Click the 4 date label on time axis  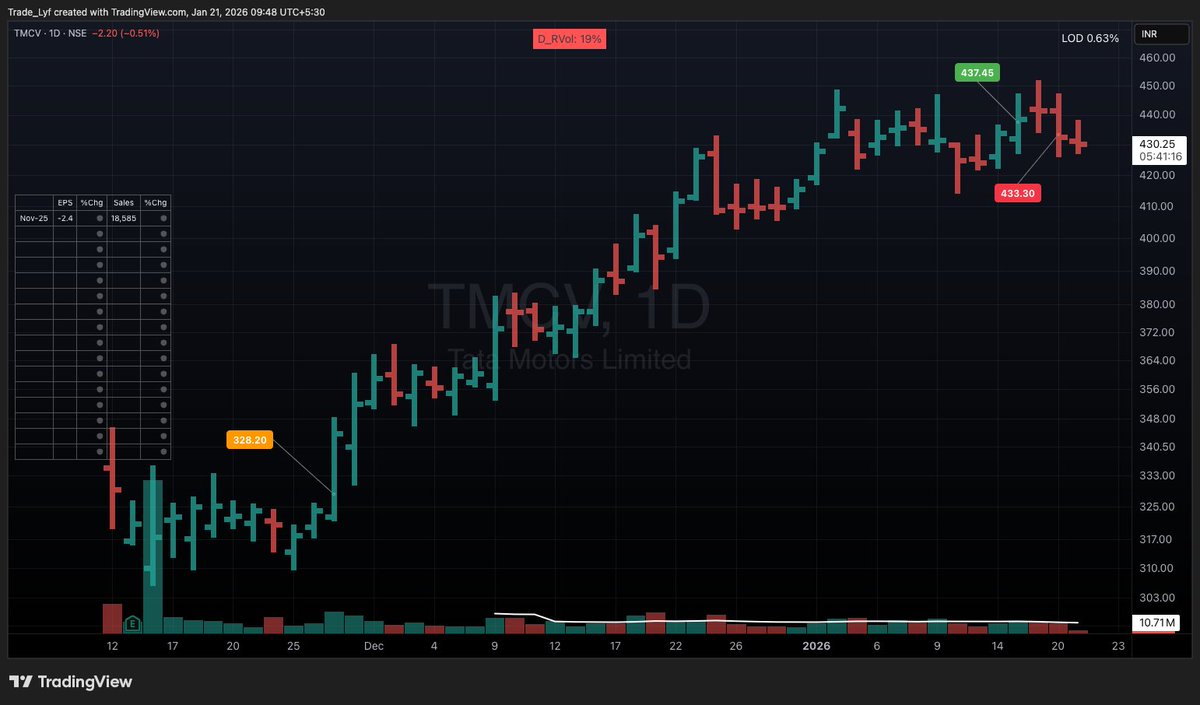coord(434,647)
